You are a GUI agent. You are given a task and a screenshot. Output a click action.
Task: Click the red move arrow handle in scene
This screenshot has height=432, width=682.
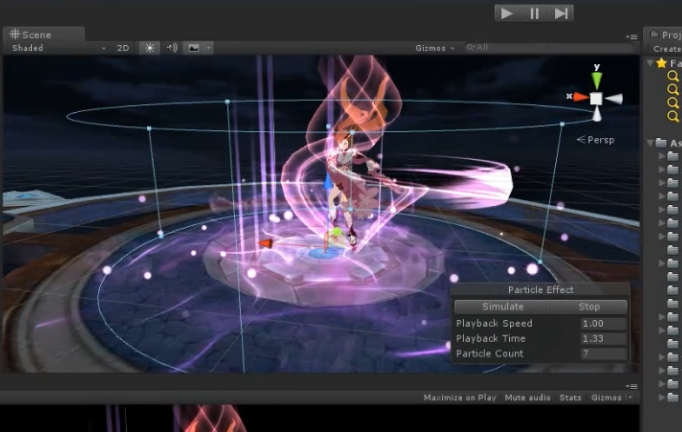tap(266, 244)
